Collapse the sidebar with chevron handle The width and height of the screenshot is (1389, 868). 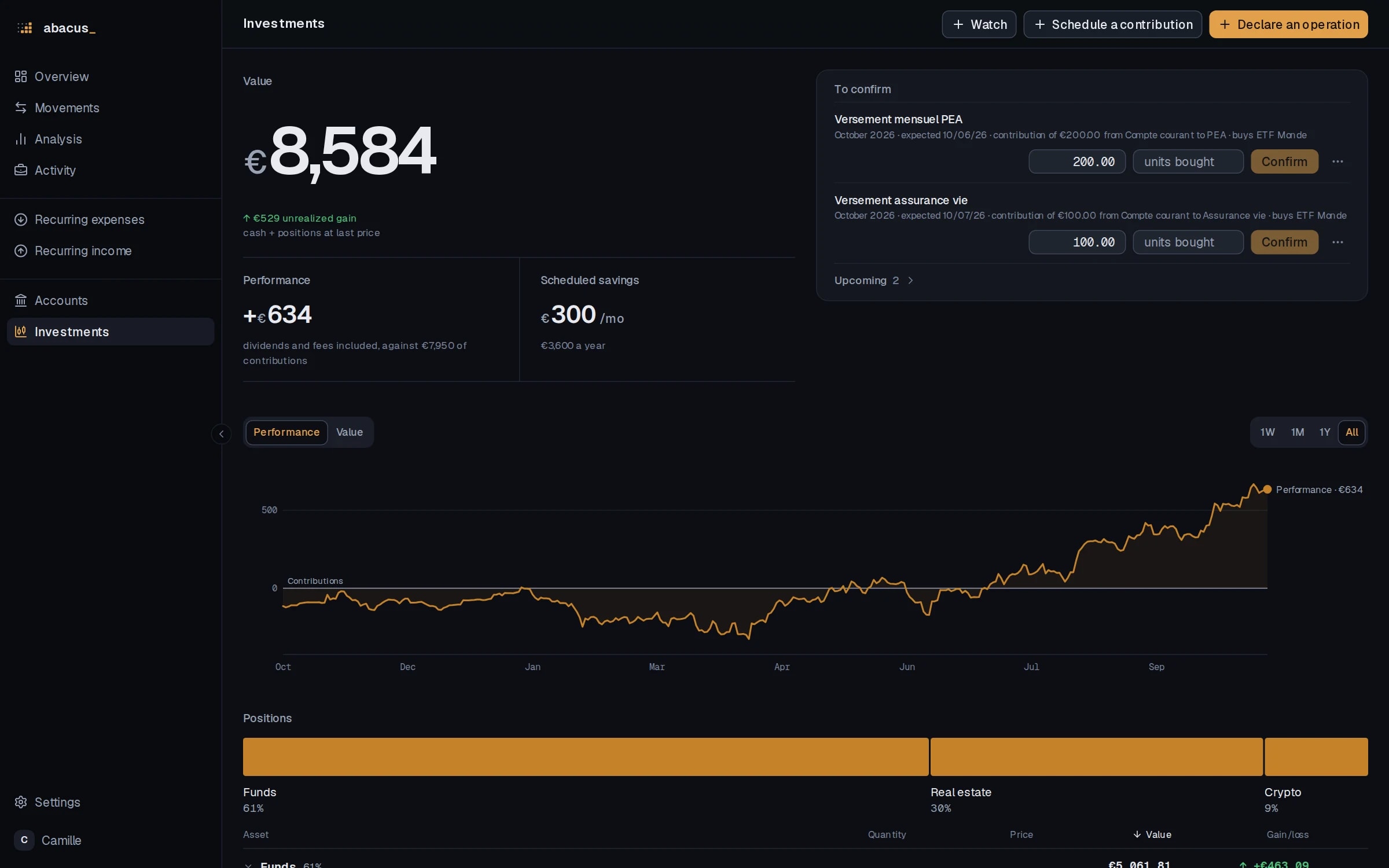(x=221, y=434)
